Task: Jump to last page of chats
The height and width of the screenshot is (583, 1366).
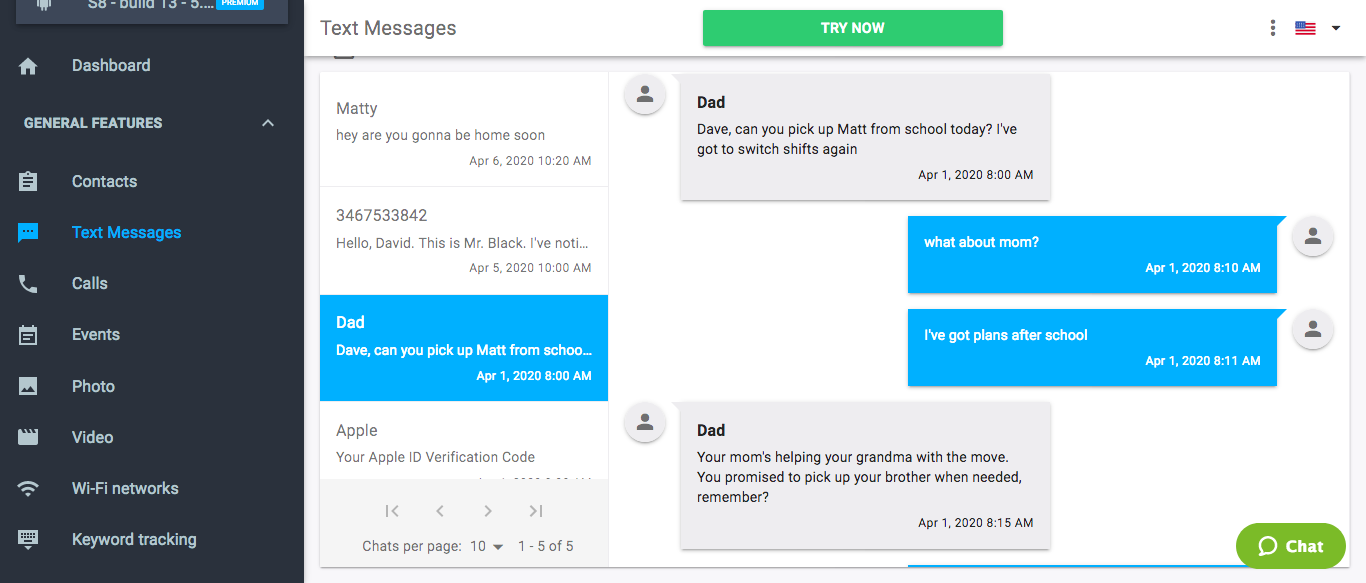Action: click(536, 511)
